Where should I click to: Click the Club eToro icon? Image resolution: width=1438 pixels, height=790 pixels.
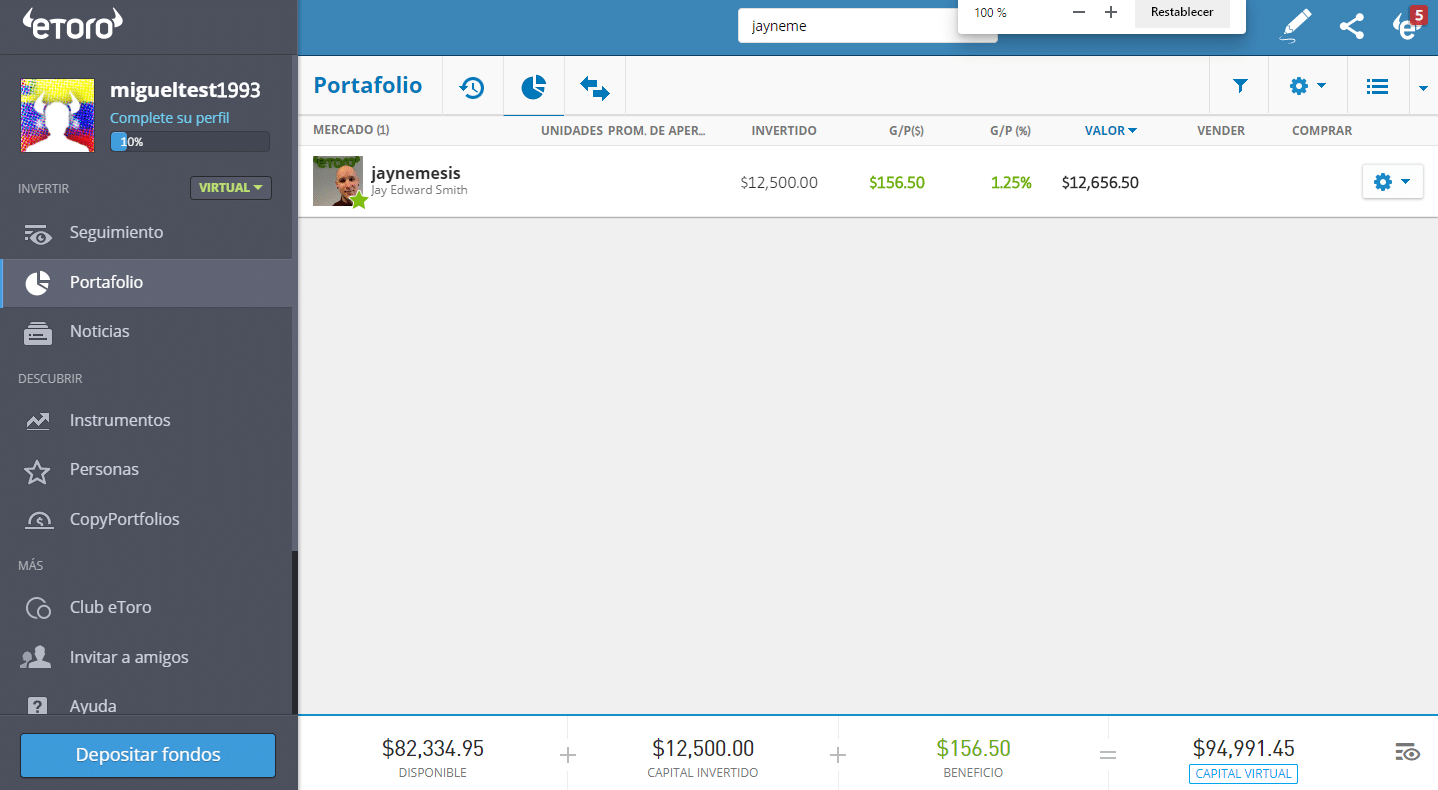tap(38, 608)
